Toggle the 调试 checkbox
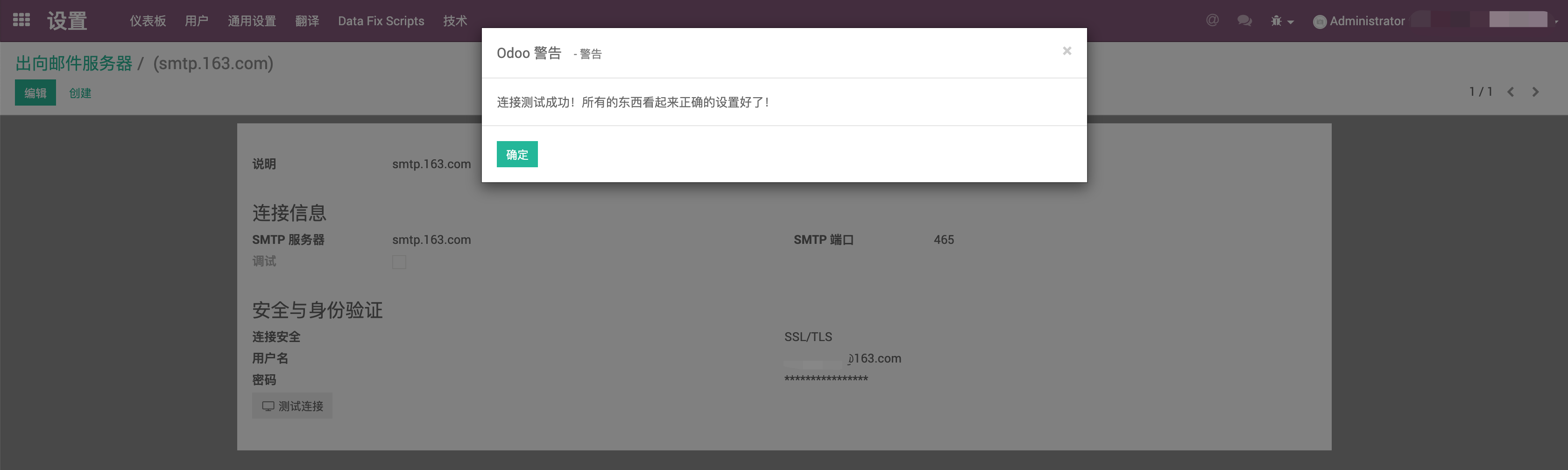 pyautogui.click(x=399, y=262)
